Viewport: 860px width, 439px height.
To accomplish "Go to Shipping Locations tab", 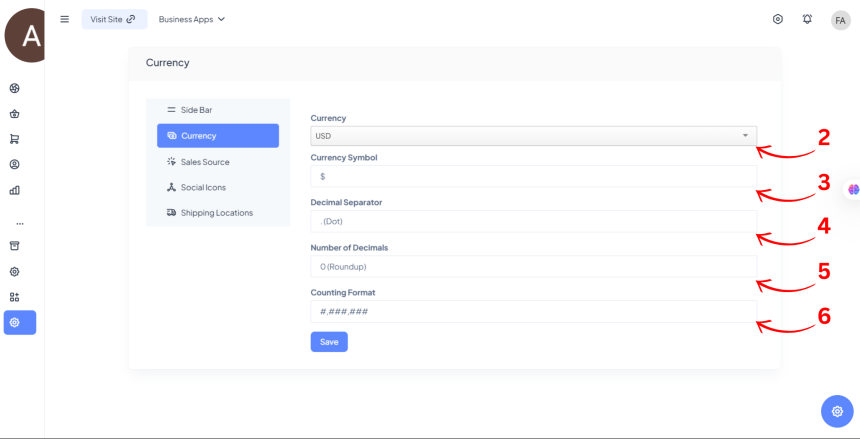I will click(x=218, y=212).
